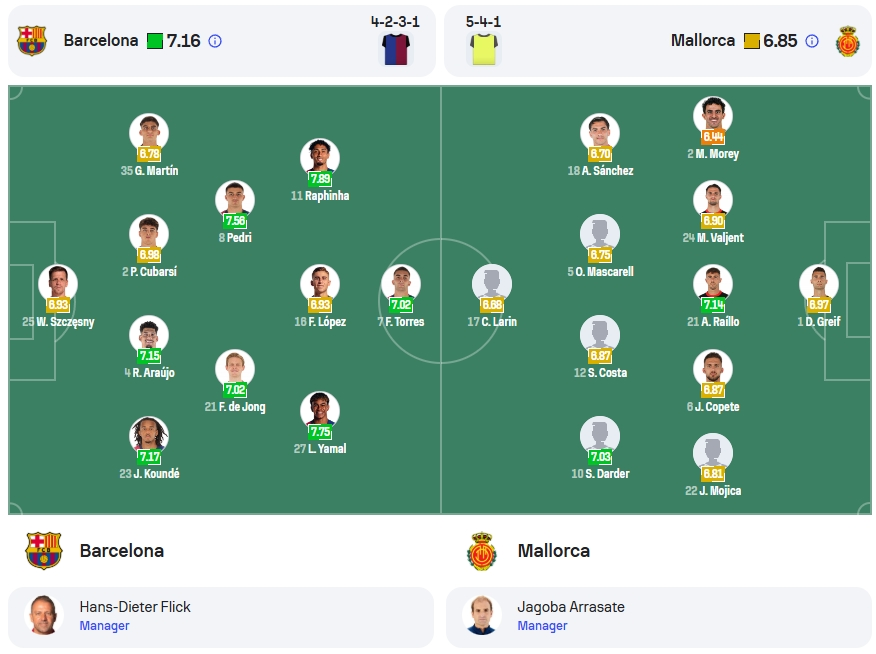Click the Mallorca team name in header
Image resolution: width=876 pixels, height=654 pixels.
703,40
